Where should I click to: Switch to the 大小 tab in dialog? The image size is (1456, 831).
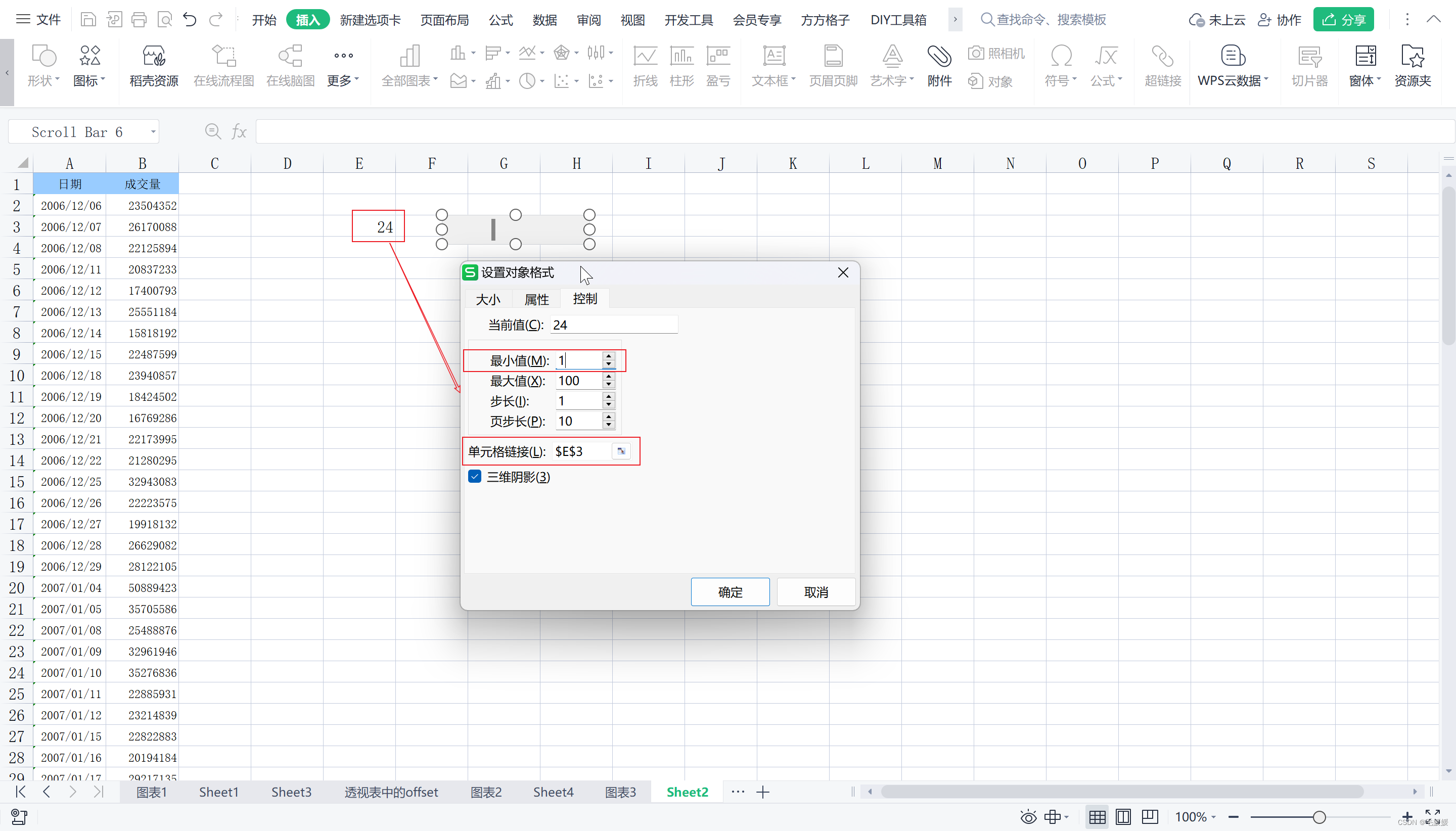coord(488,299)
